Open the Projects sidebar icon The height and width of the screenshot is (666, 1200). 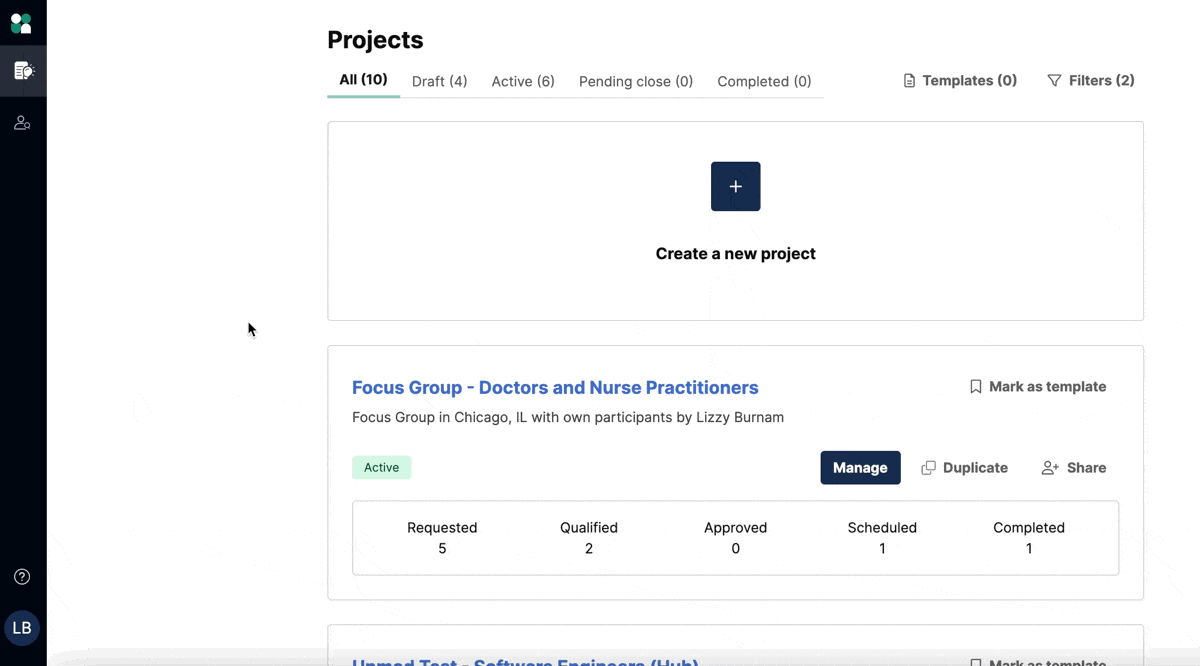click(23, 71)
